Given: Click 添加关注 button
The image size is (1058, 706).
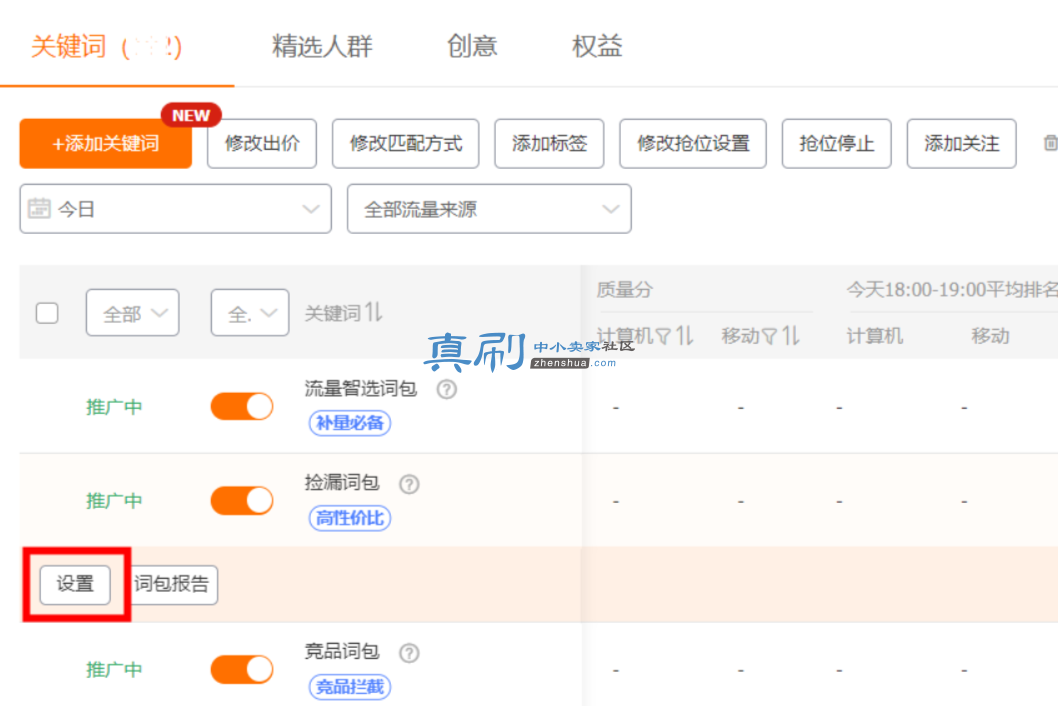Looking at the screenshot, I should pyautogui.click(x=962, y=143).
